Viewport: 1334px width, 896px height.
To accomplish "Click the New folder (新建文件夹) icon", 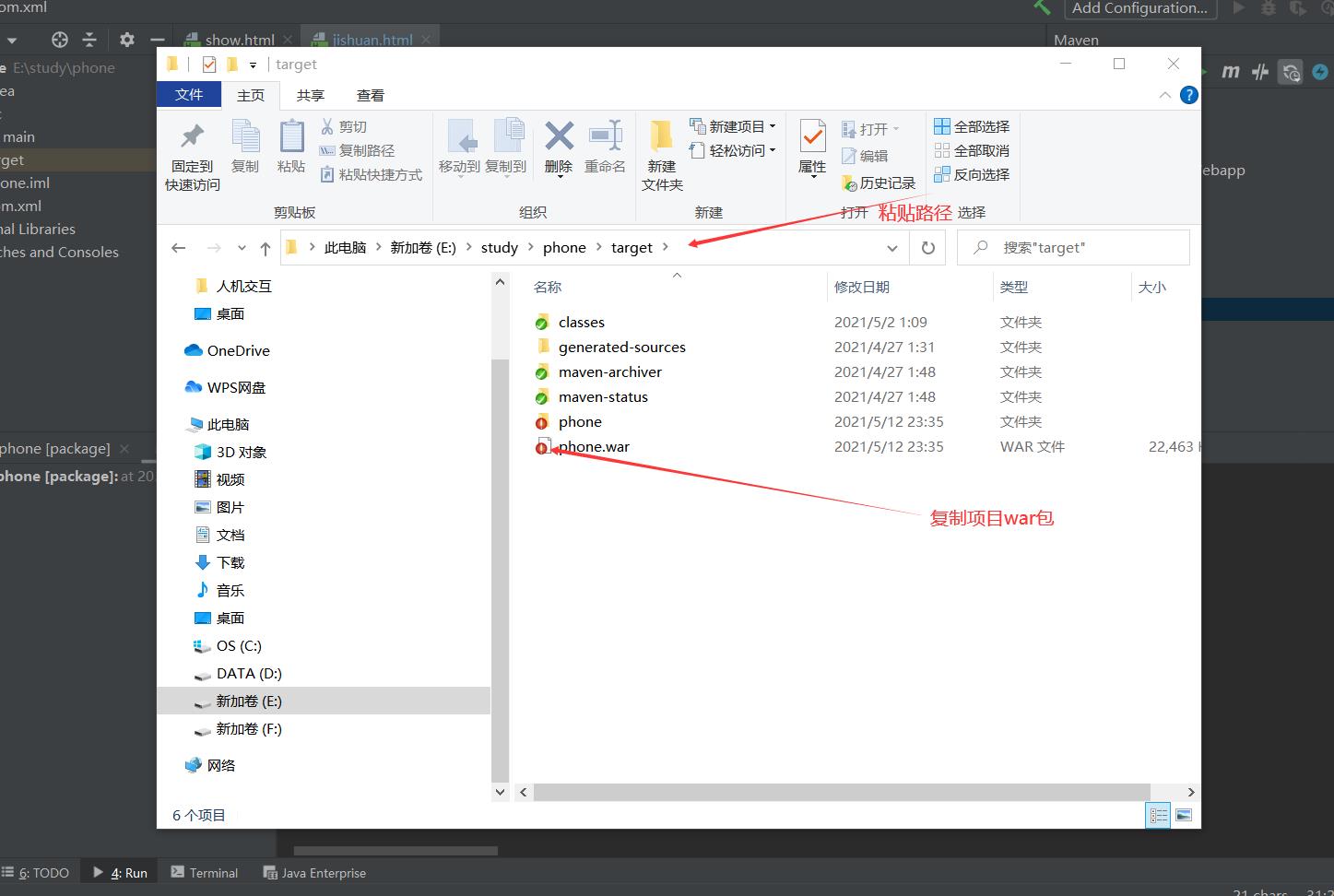I will click(661, 136).
